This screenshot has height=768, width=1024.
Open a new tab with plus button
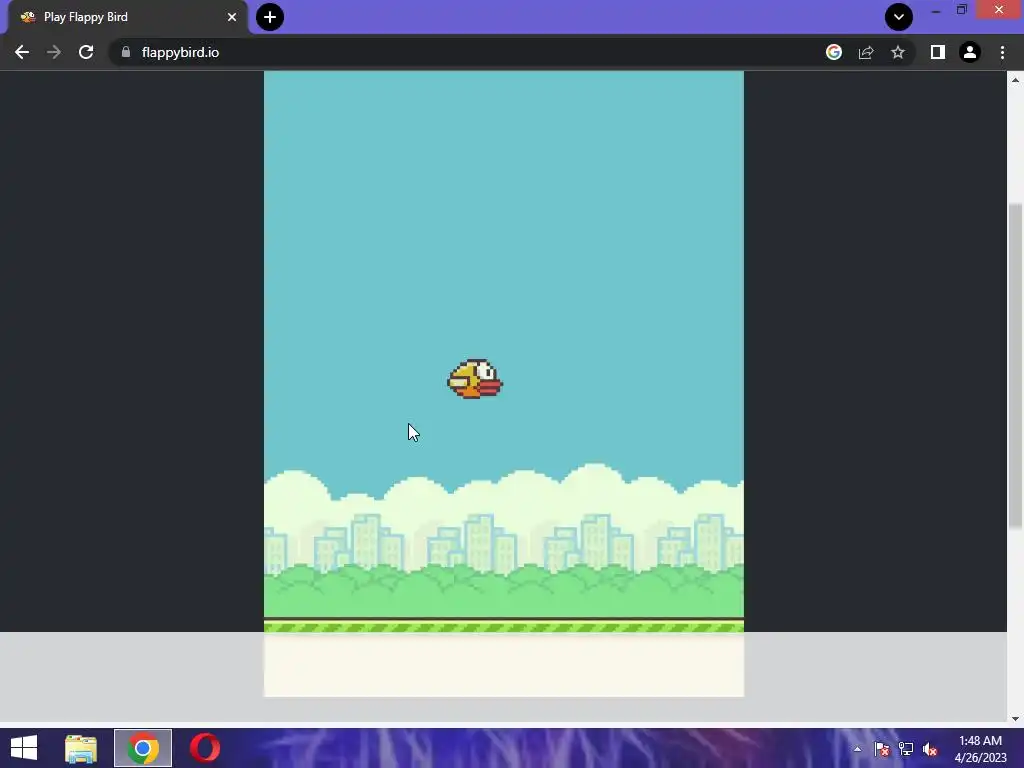tap(270, 17)
